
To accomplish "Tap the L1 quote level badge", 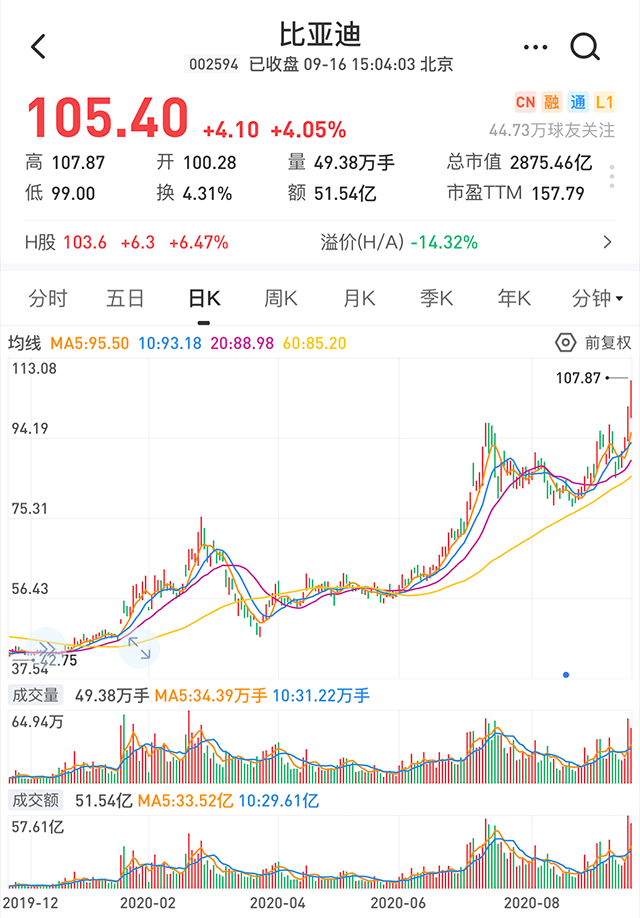I will tap(604, 102).
